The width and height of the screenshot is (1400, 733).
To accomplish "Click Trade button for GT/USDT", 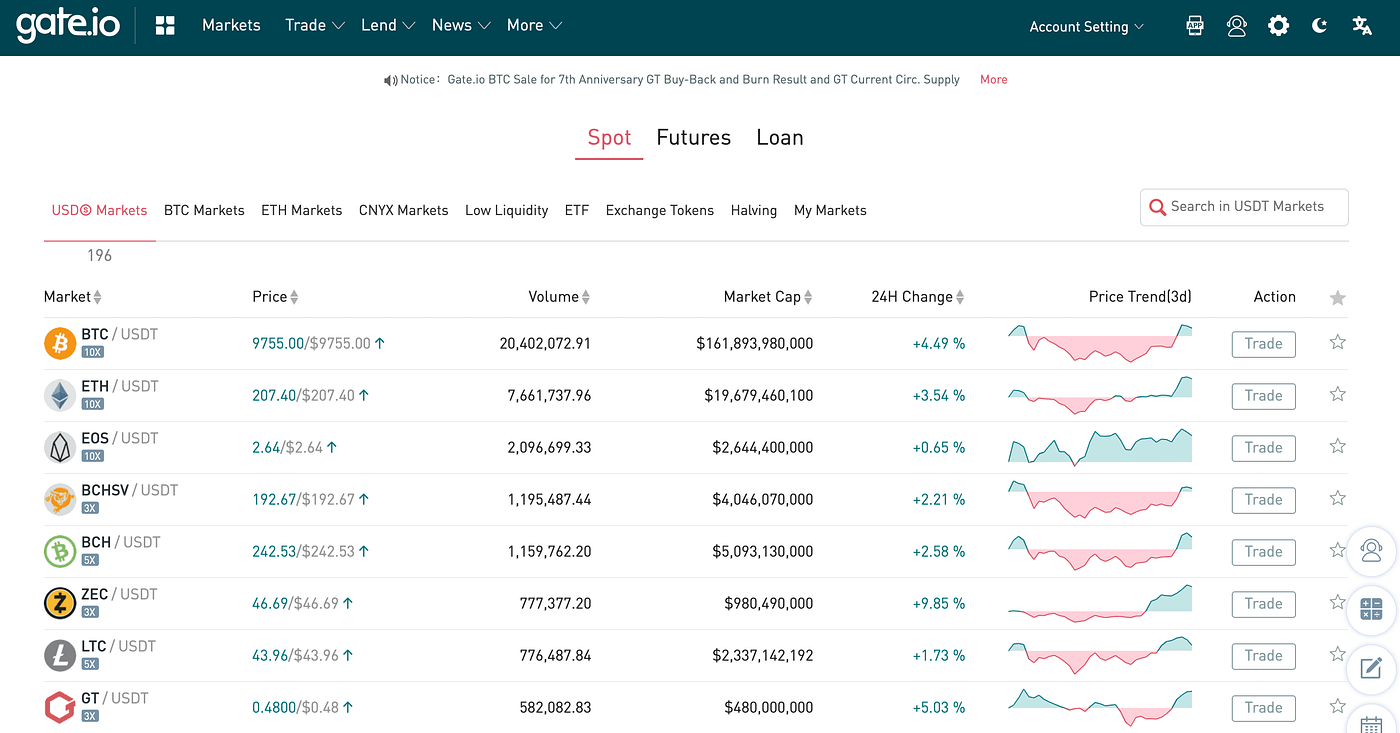I will [1263, 708].
